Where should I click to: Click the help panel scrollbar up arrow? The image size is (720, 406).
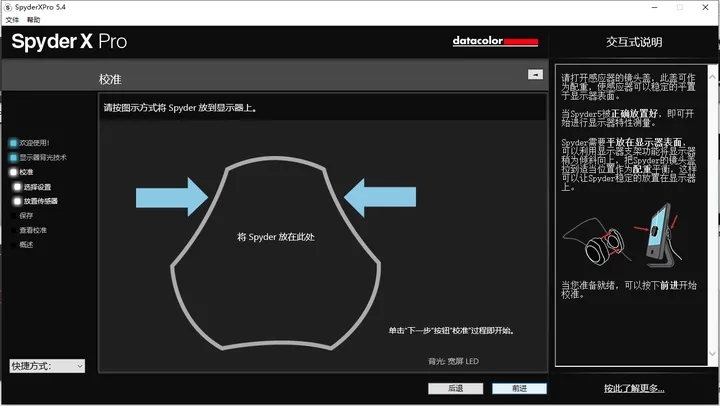click(713, 77)
